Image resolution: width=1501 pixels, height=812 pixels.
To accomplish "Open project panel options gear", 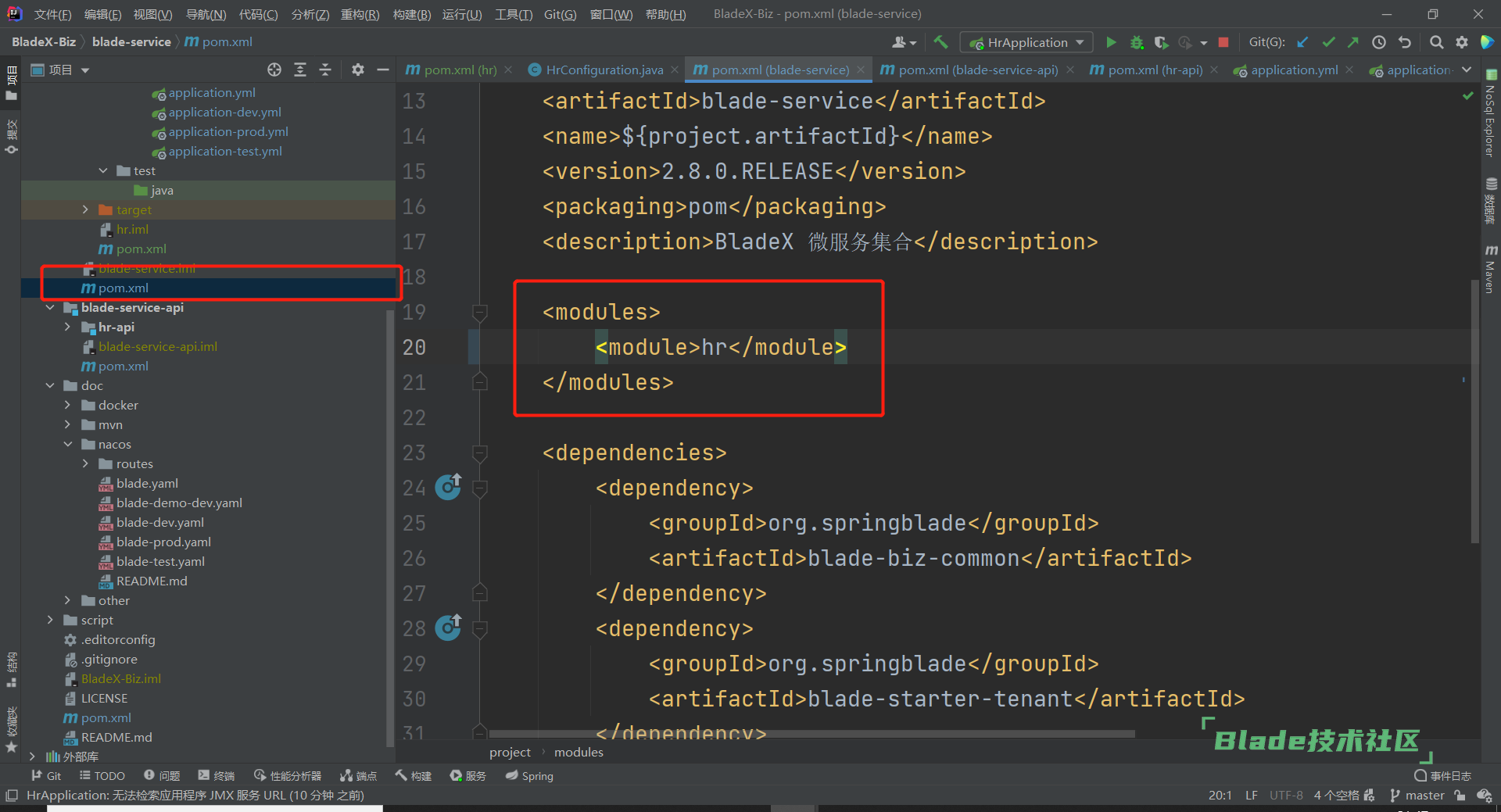I will coord(358,70).
